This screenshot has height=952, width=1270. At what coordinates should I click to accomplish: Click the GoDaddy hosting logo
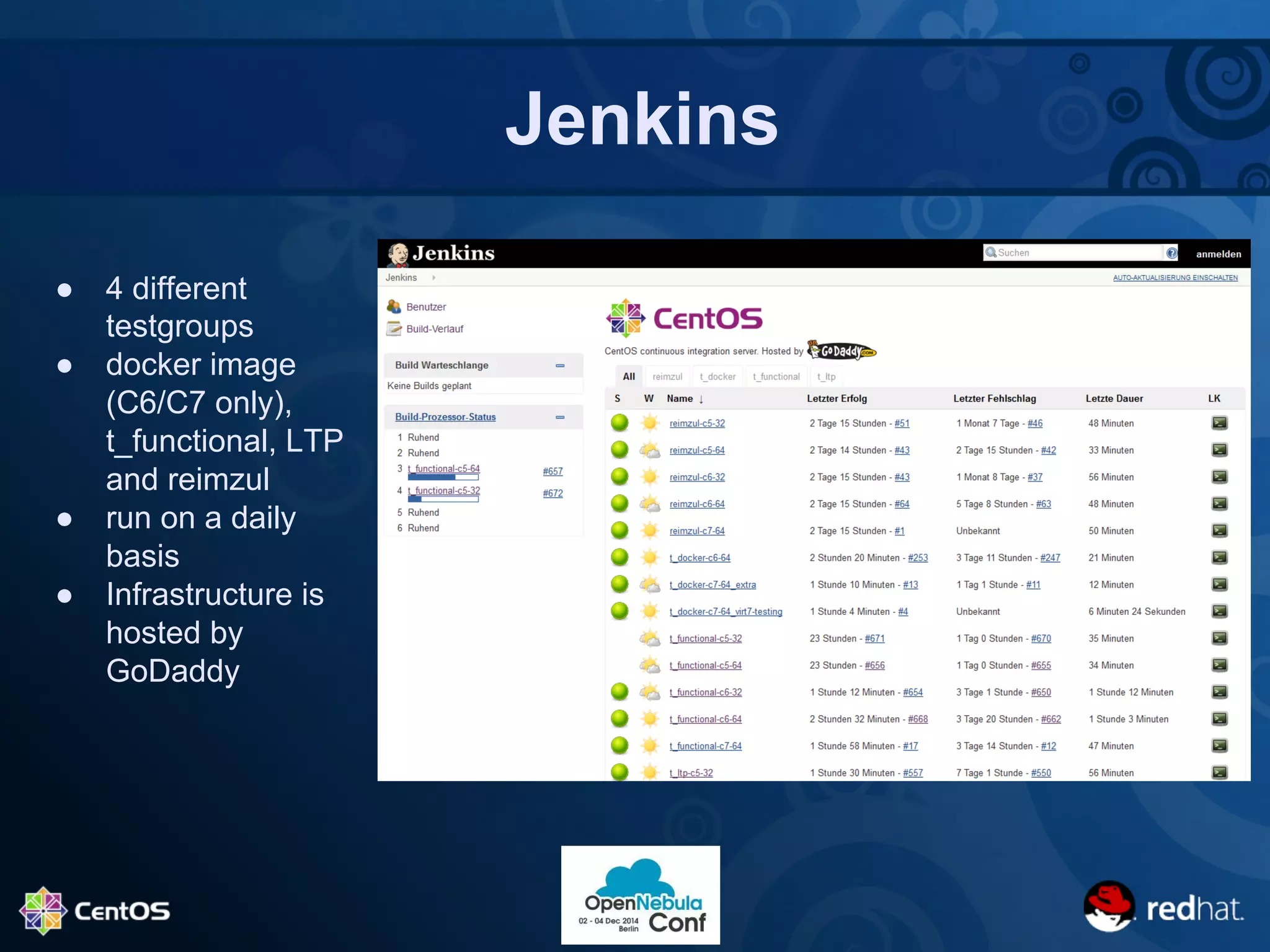841,351
